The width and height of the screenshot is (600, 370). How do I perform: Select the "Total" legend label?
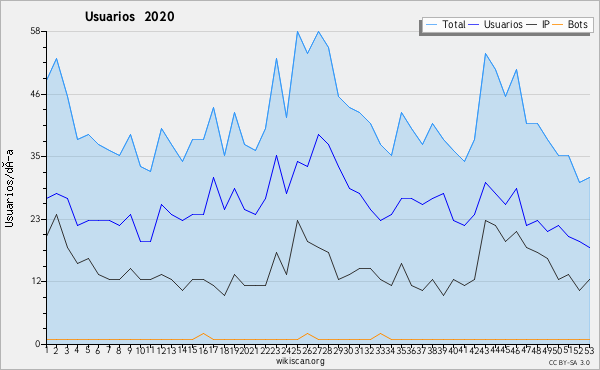click(x=453, y=24)
